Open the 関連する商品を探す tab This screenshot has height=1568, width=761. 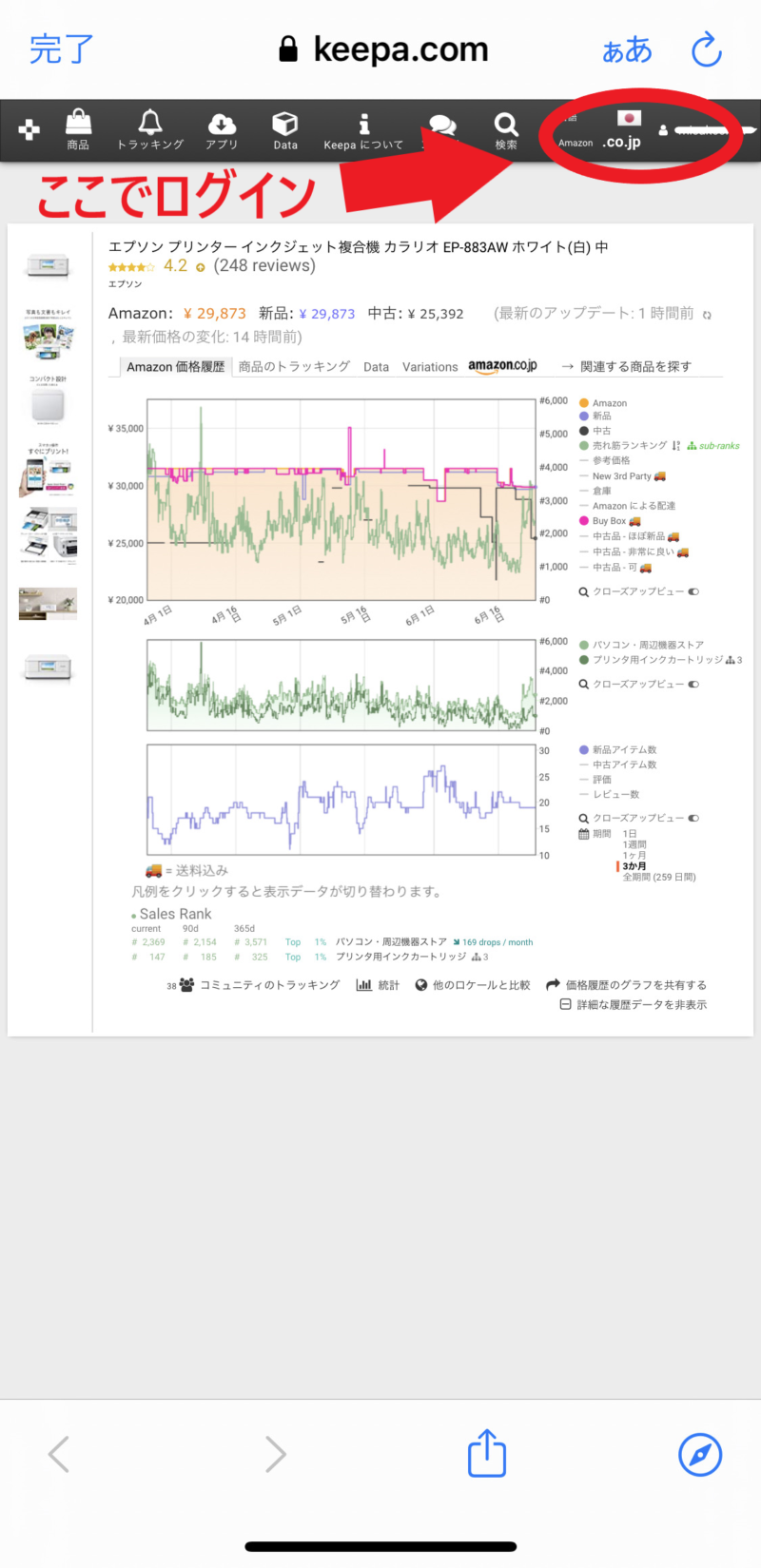(627, 366)
